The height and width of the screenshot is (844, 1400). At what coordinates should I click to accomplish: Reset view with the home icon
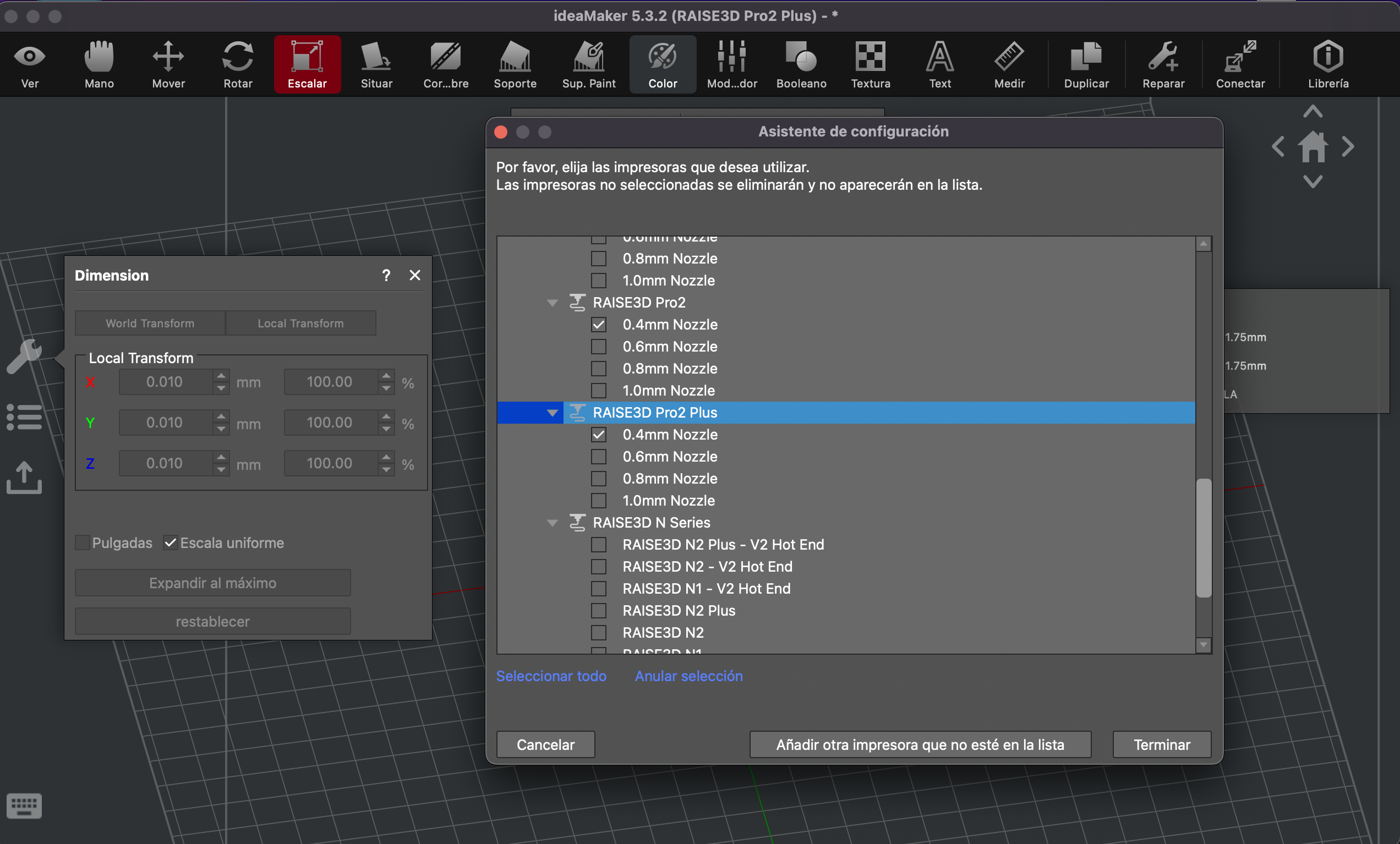point(1312,147)
